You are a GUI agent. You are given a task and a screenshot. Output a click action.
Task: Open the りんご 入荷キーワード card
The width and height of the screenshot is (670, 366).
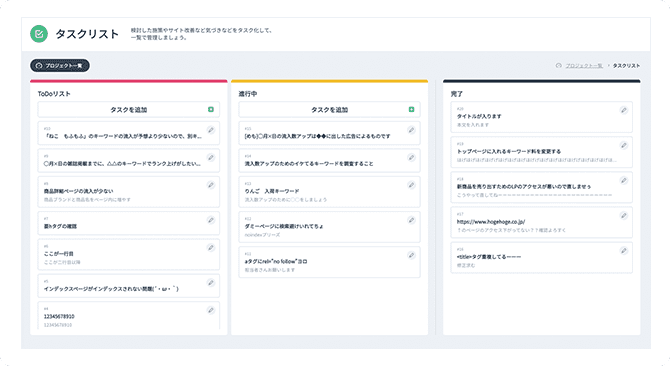[329, 192]
